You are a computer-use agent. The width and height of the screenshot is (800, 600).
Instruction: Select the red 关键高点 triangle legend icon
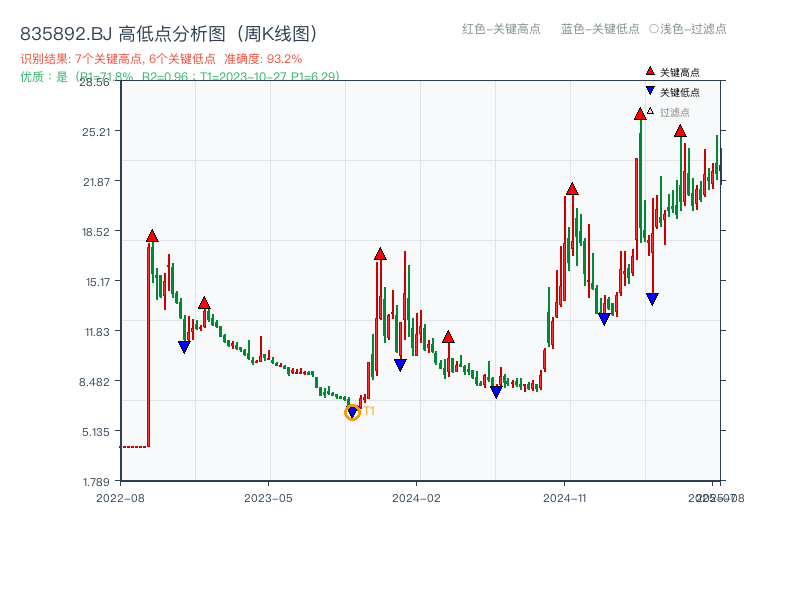pos(649,72)
